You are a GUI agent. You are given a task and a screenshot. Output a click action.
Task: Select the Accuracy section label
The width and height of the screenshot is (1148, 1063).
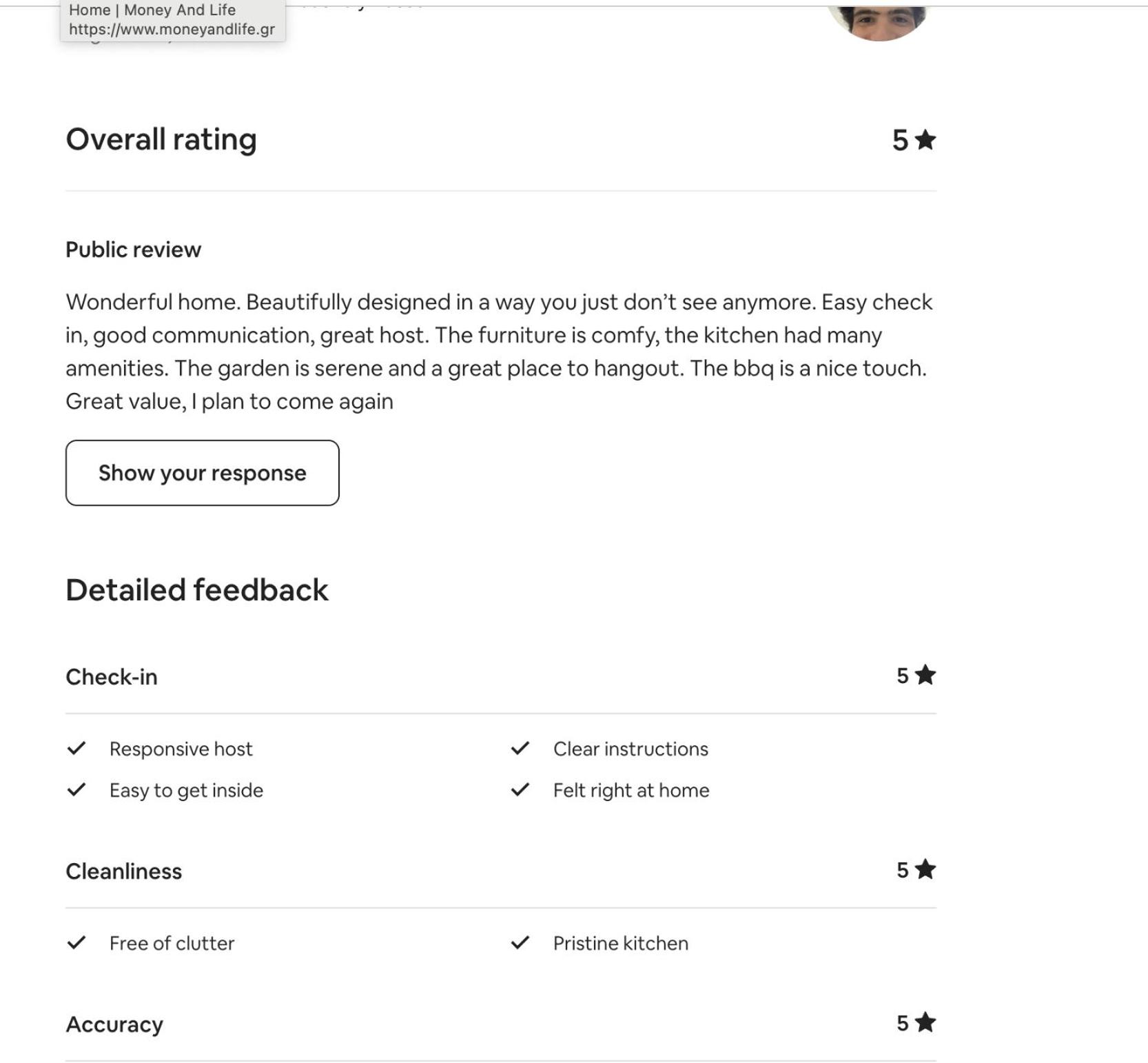[x=114, y=1025]
